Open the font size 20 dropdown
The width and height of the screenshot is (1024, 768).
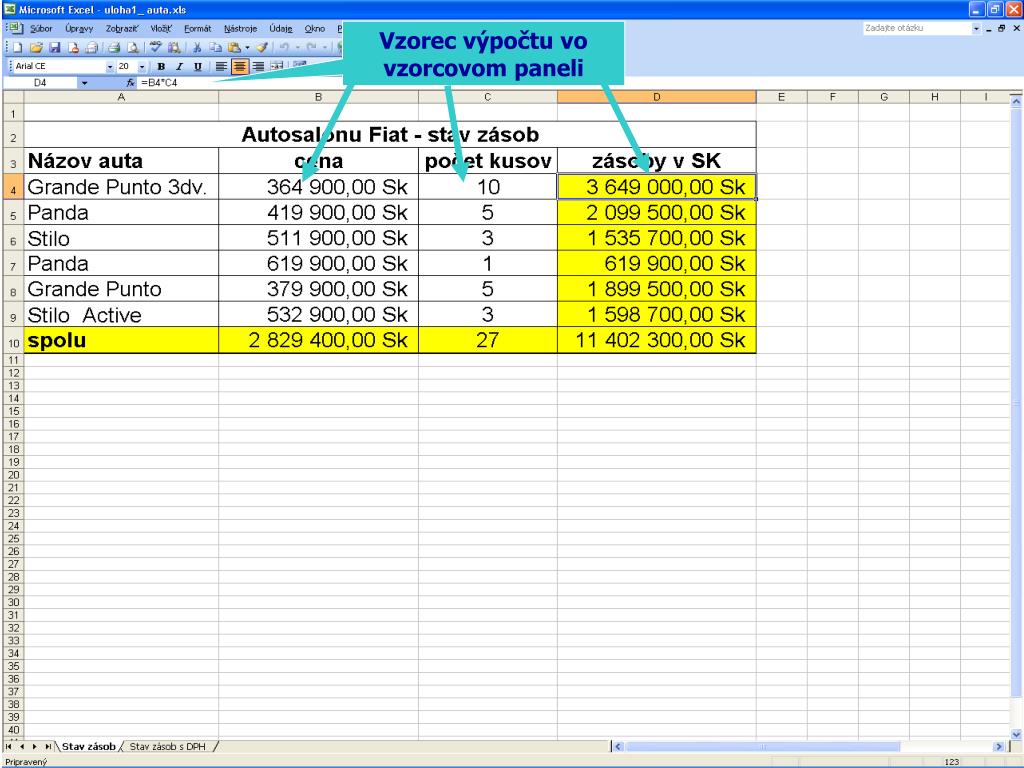point(142,67)
